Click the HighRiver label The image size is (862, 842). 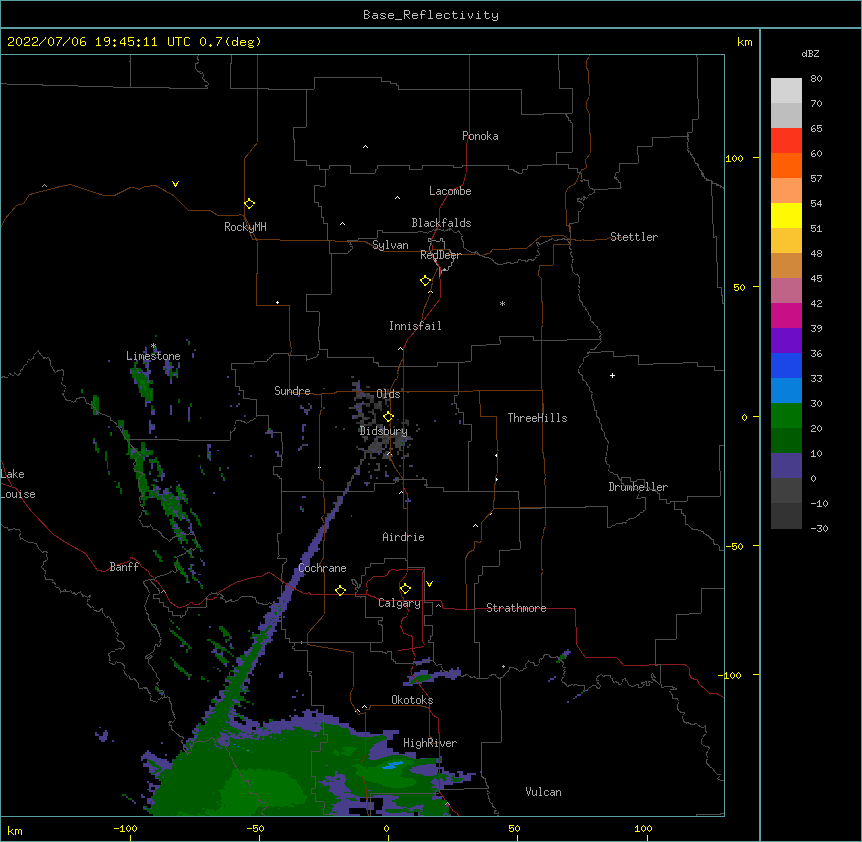point(430,743)
